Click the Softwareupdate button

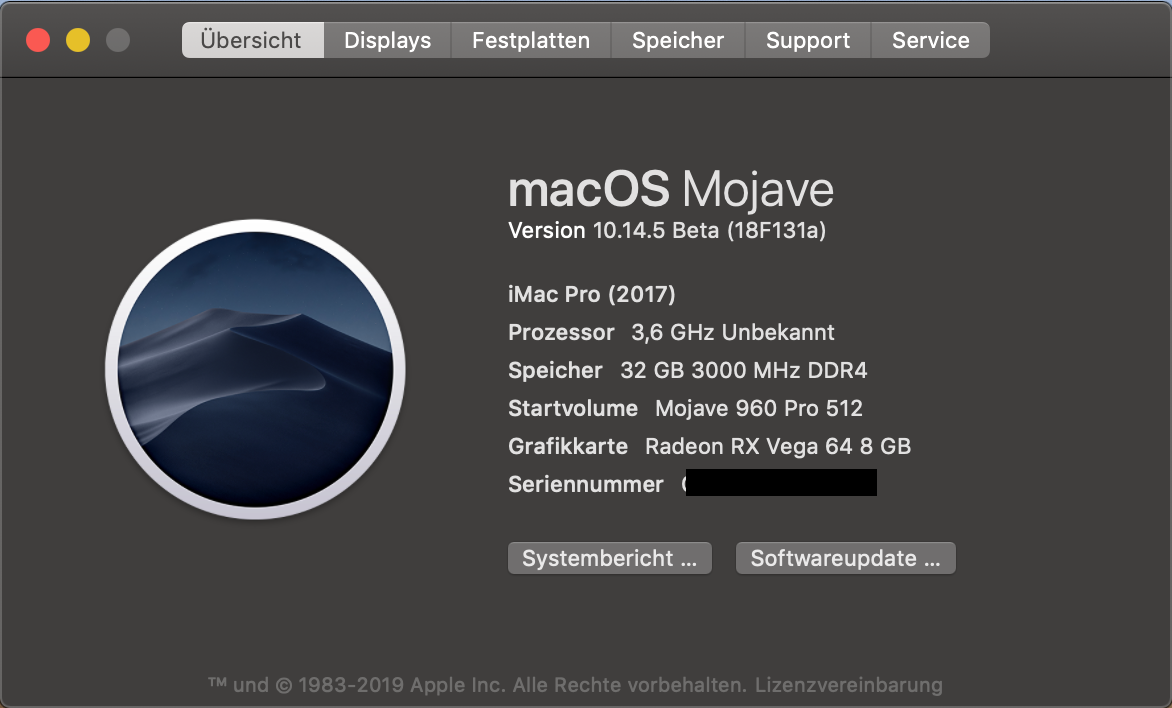click(x=845, y=558)
